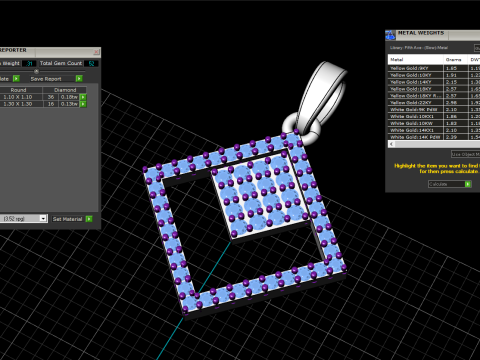The height and width of the screenshot is (360, 480).
Task: Click the Use Object Material button
Action: (466, 154)
